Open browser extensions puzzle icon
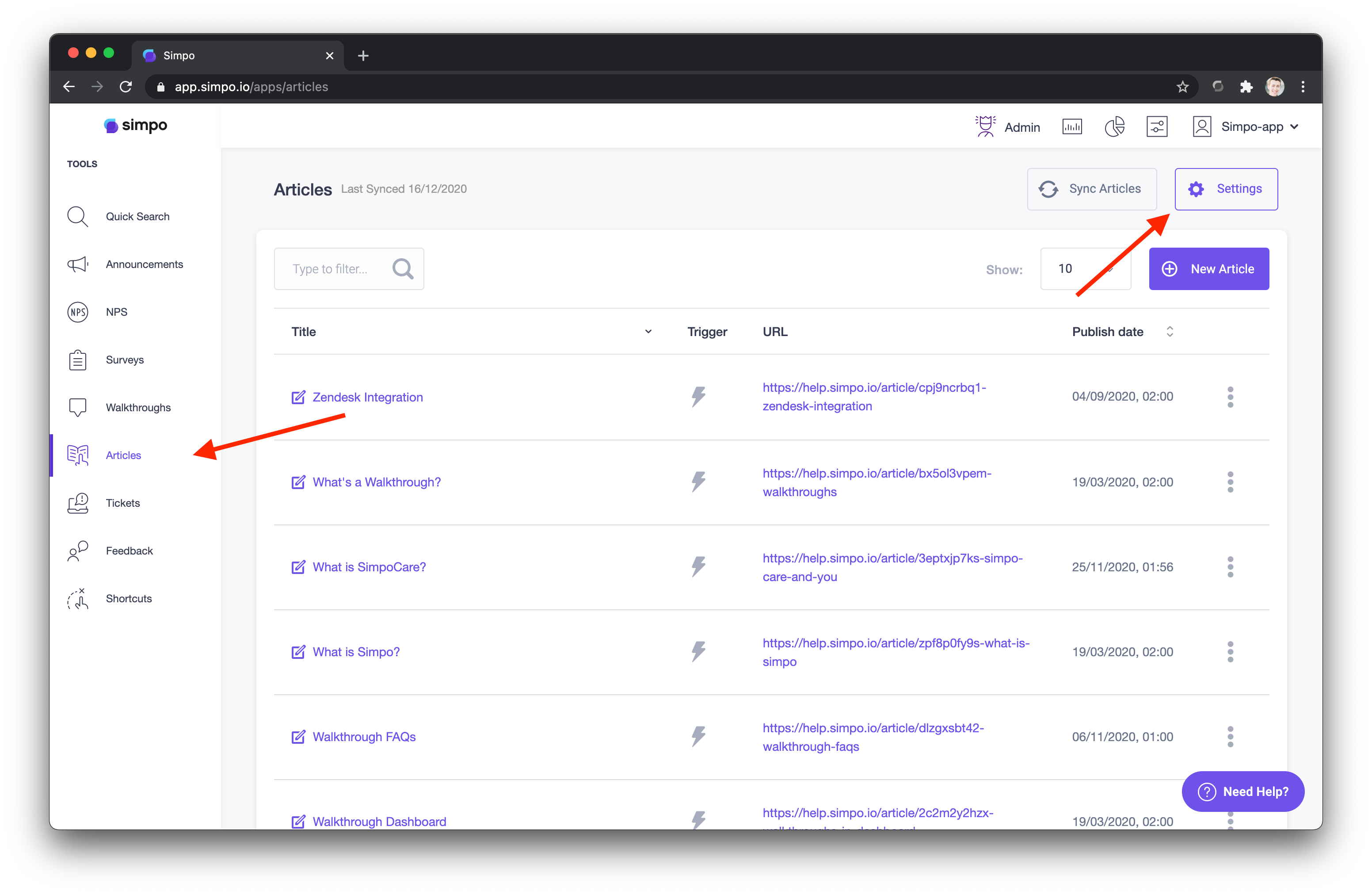The height and width of the screenshot is (895, 1372). 1246,87
